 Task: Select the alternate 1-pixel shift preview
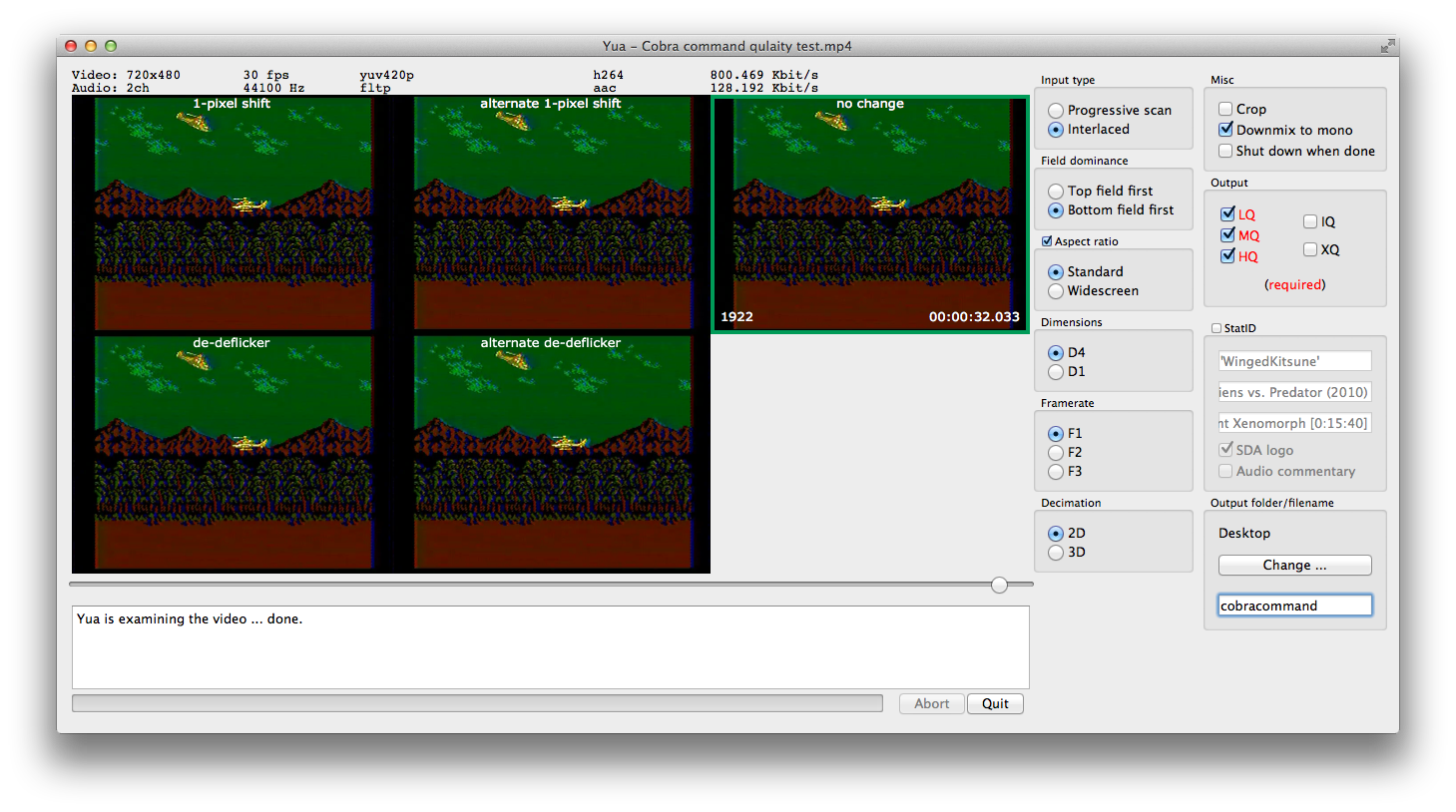(551, 214)
